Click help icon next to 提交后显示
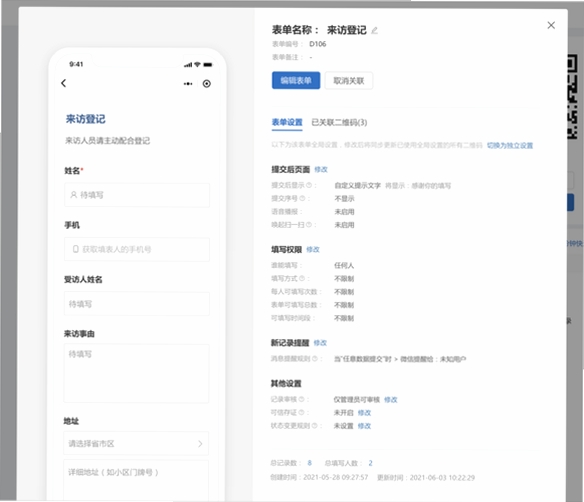 click(309, 185)
